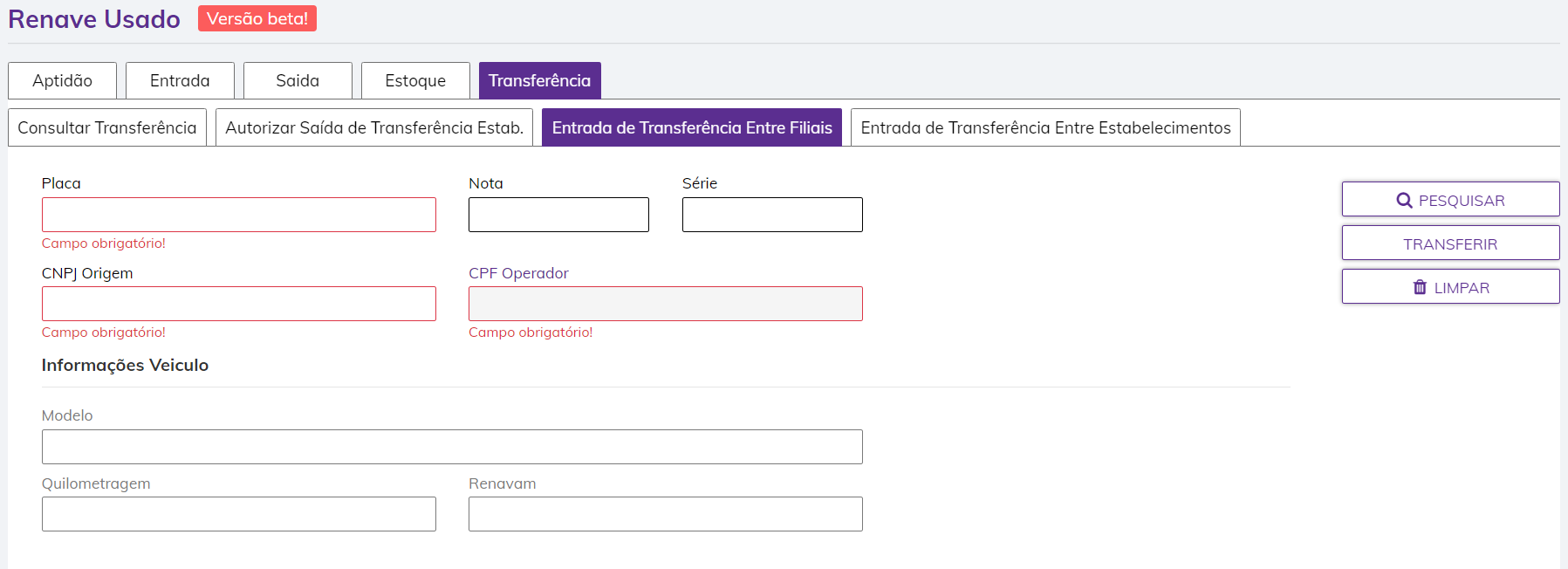Open Autorizar Saída de Transferência Estab. subtab

coord(374,127)
